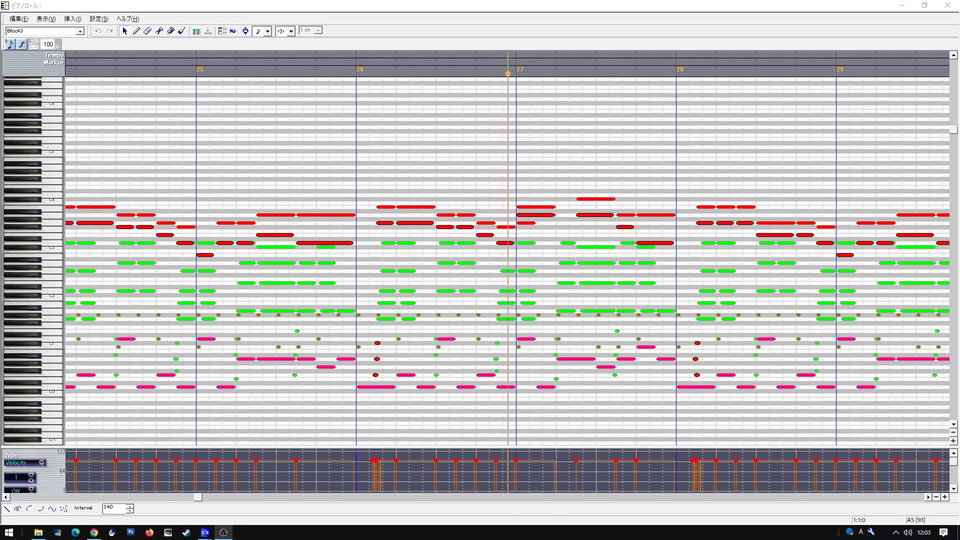This screenshot has height=540, width=960.
Task: Click the horizontal zoom-out minus button
Action: 937,497
